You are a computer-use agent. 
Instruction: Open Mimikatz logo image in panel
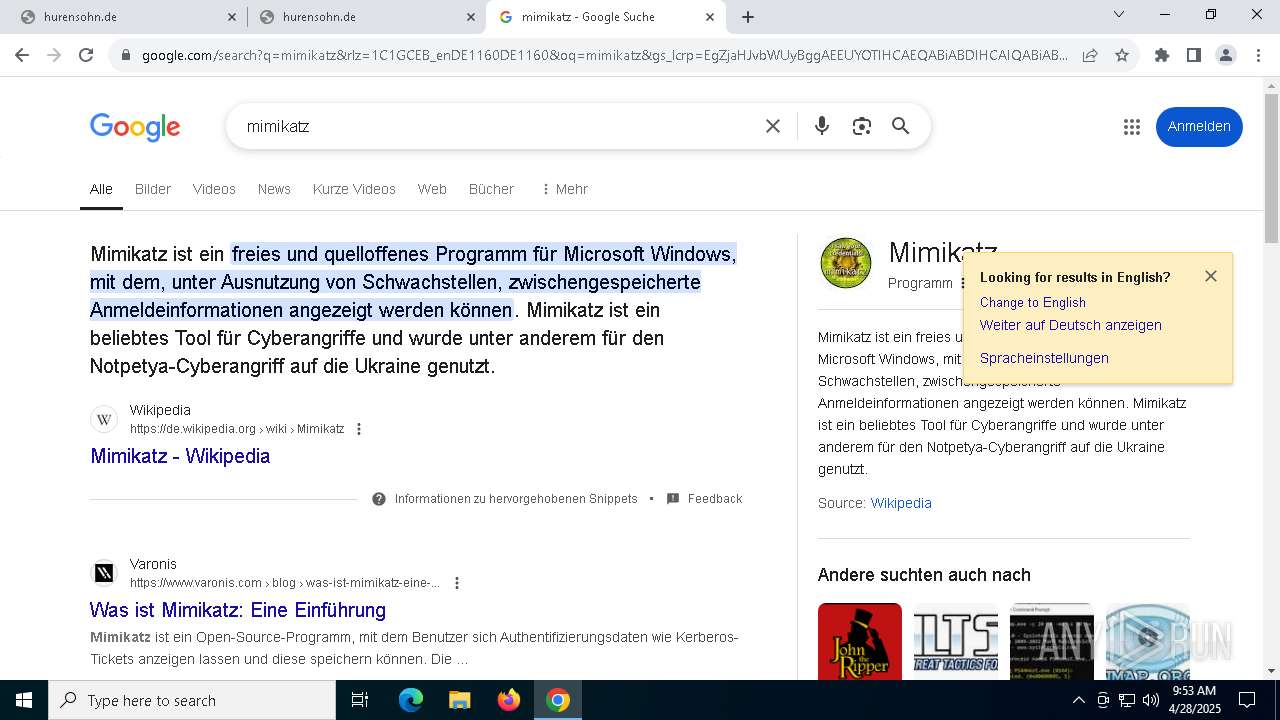[x=845, y=263]
